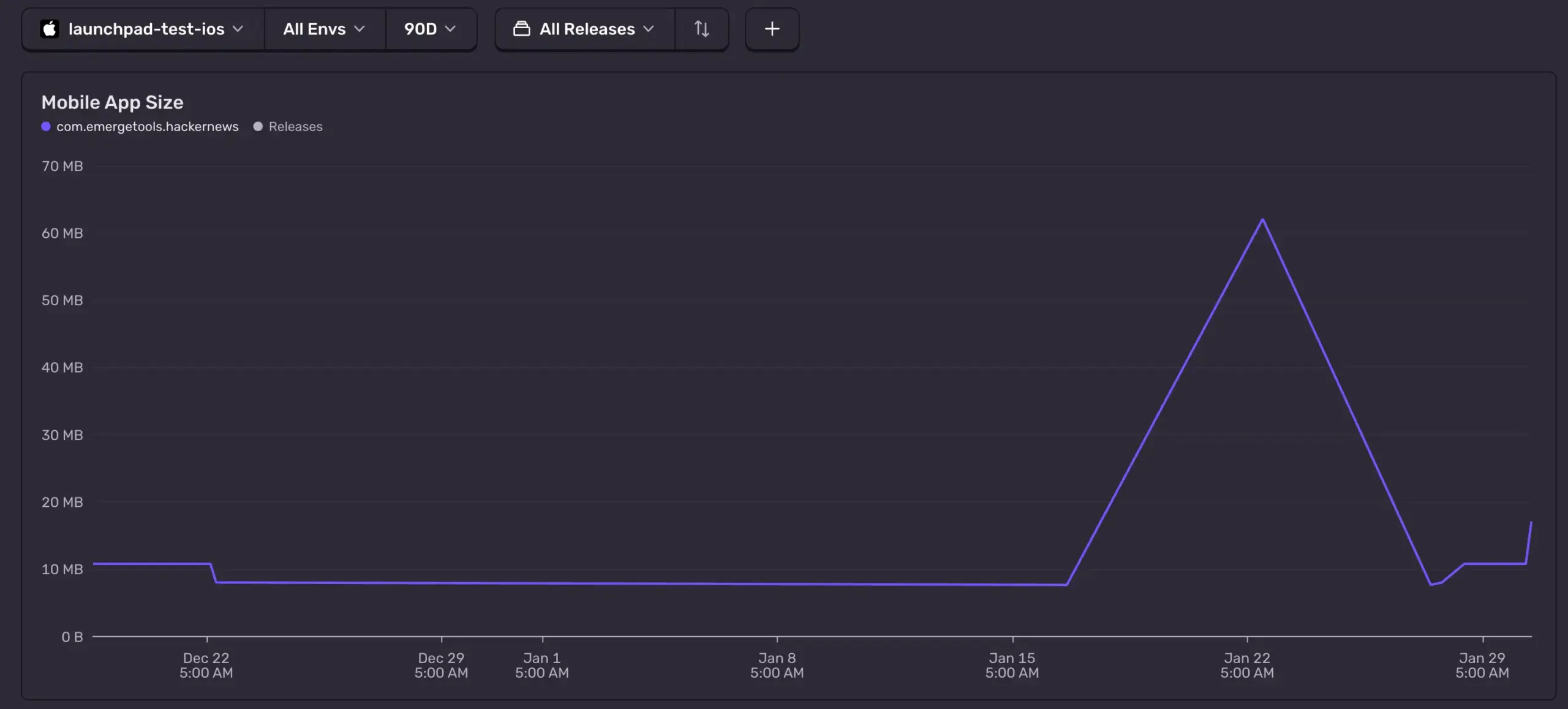
Task: Click the 70 MB y-axis label
Action: [x=62, y=166]
